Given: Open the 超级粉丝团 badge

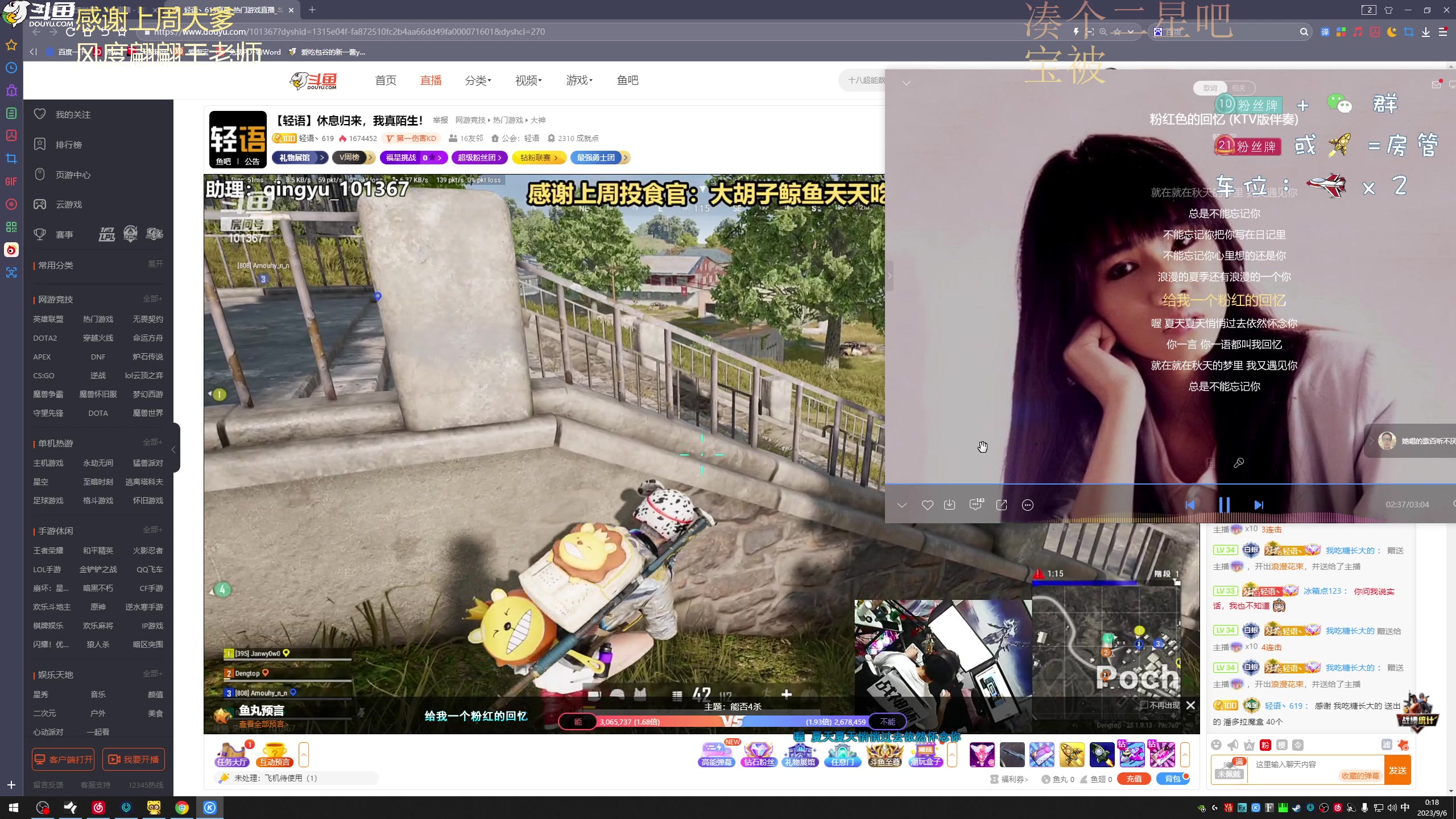Looking at the screenshot, I should coord(480,158).
